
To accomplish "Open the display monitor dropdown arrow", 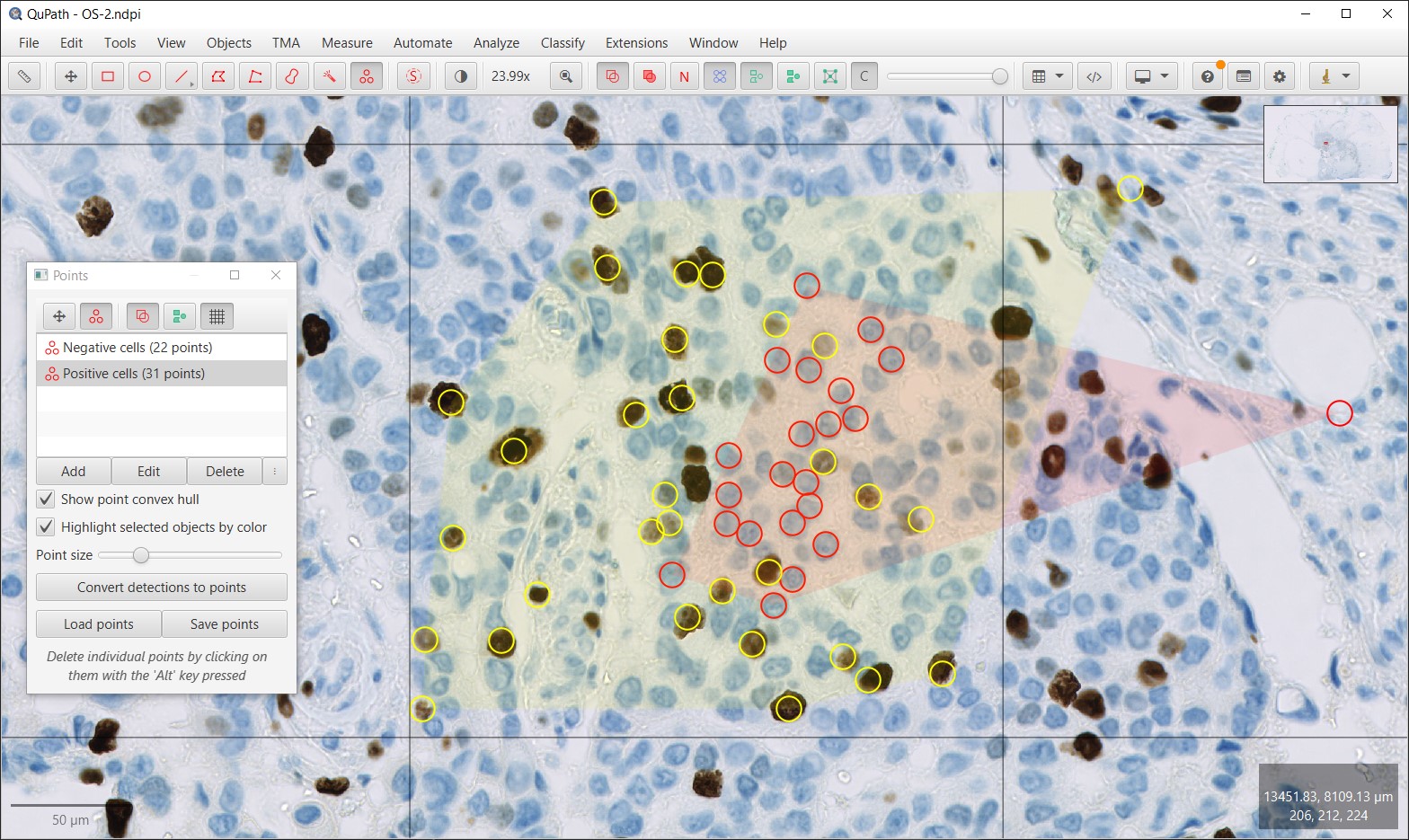I will [1165, 76].
